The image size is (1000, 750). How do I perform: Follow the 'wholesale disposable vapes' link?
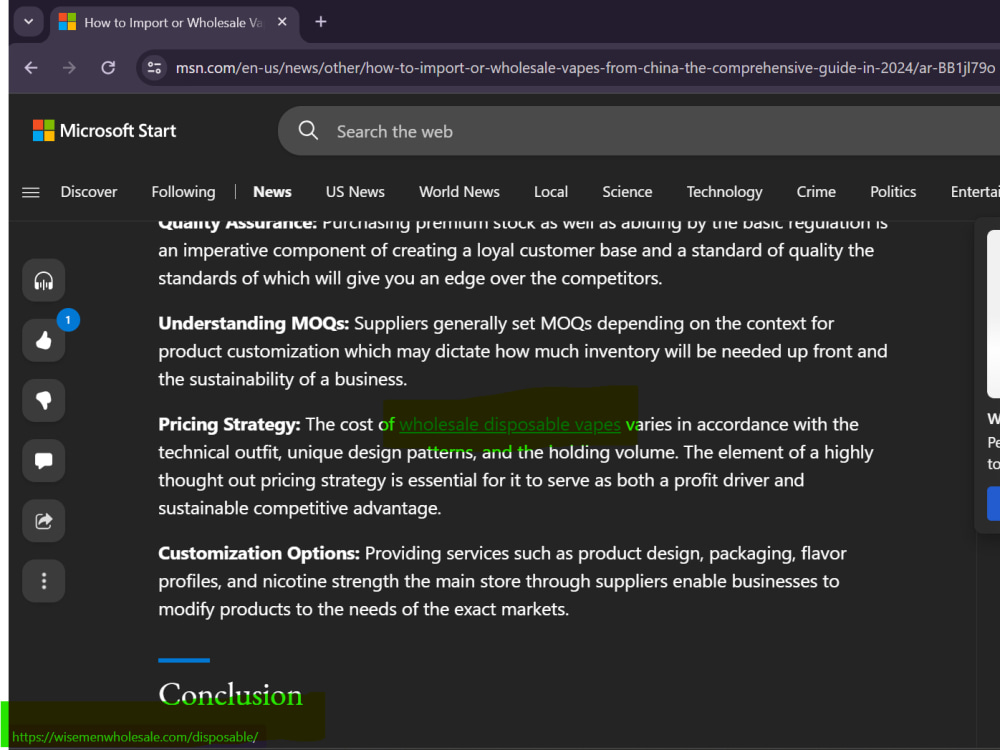(x=510, y=424)
